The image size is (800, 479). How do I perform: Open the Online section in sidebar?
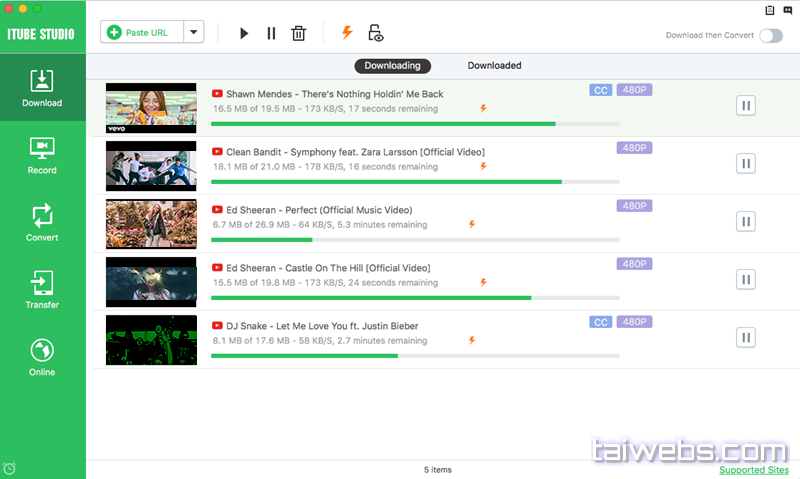click(42, 357)
